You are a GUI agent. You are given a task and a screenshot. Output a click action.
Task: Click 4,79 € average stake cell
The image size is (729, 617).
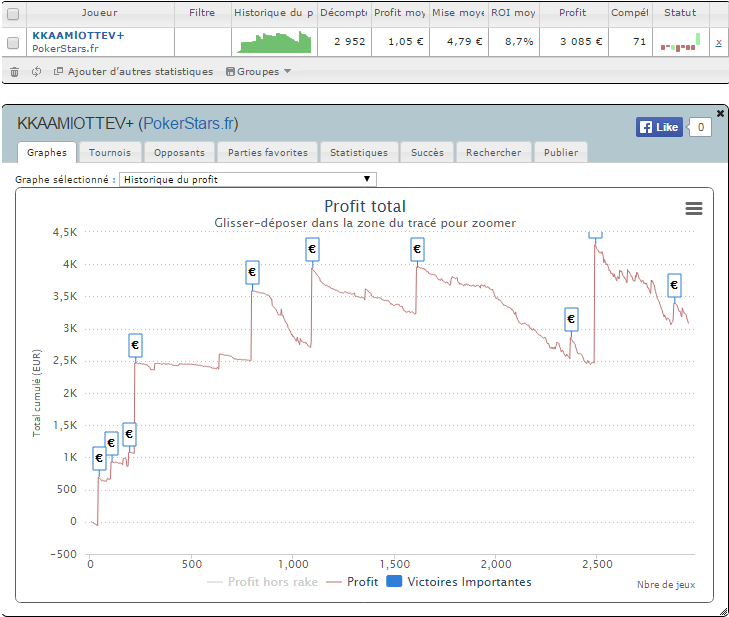tap(459, 42)
